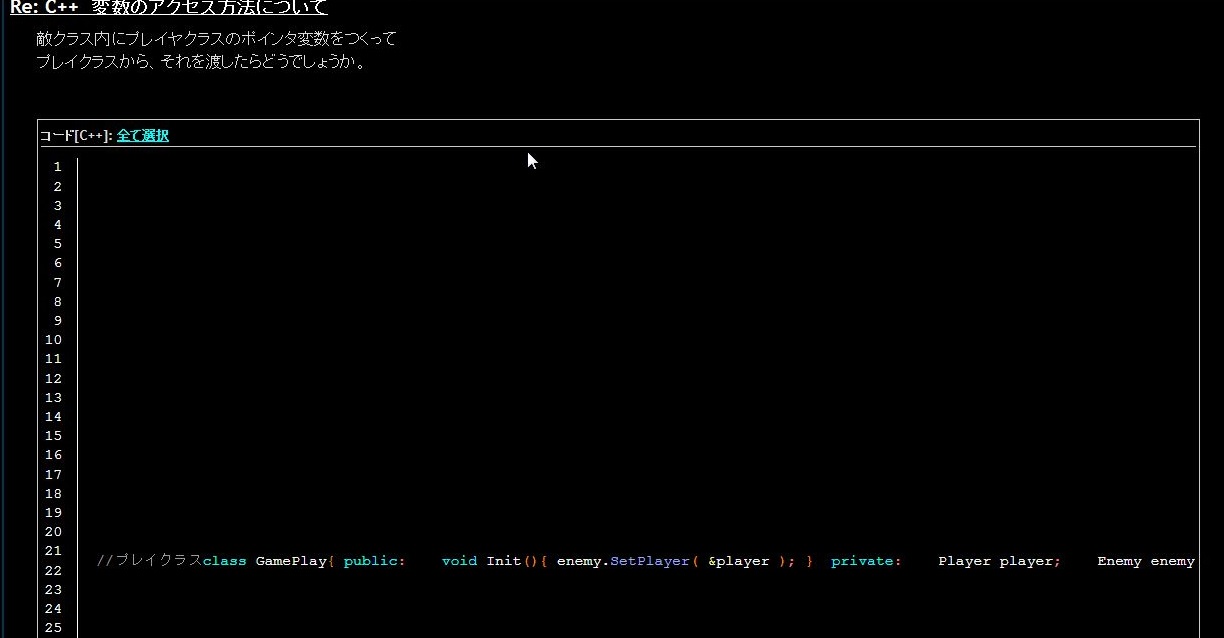1224x638 pixels.
Task: Click the "private:" access specifier
Action: (866, 561)
